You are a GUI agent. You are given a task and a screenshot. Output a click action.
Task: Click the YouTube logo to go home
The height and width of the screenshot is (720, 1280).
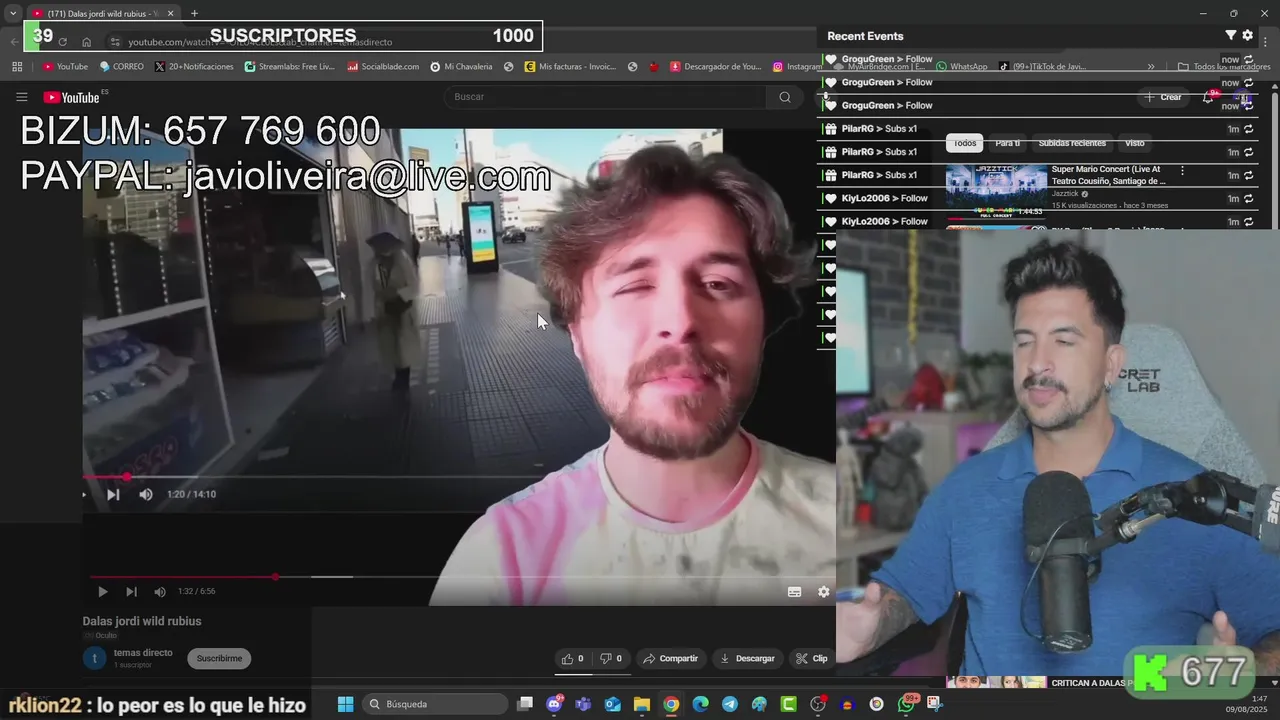click(72, 97)
